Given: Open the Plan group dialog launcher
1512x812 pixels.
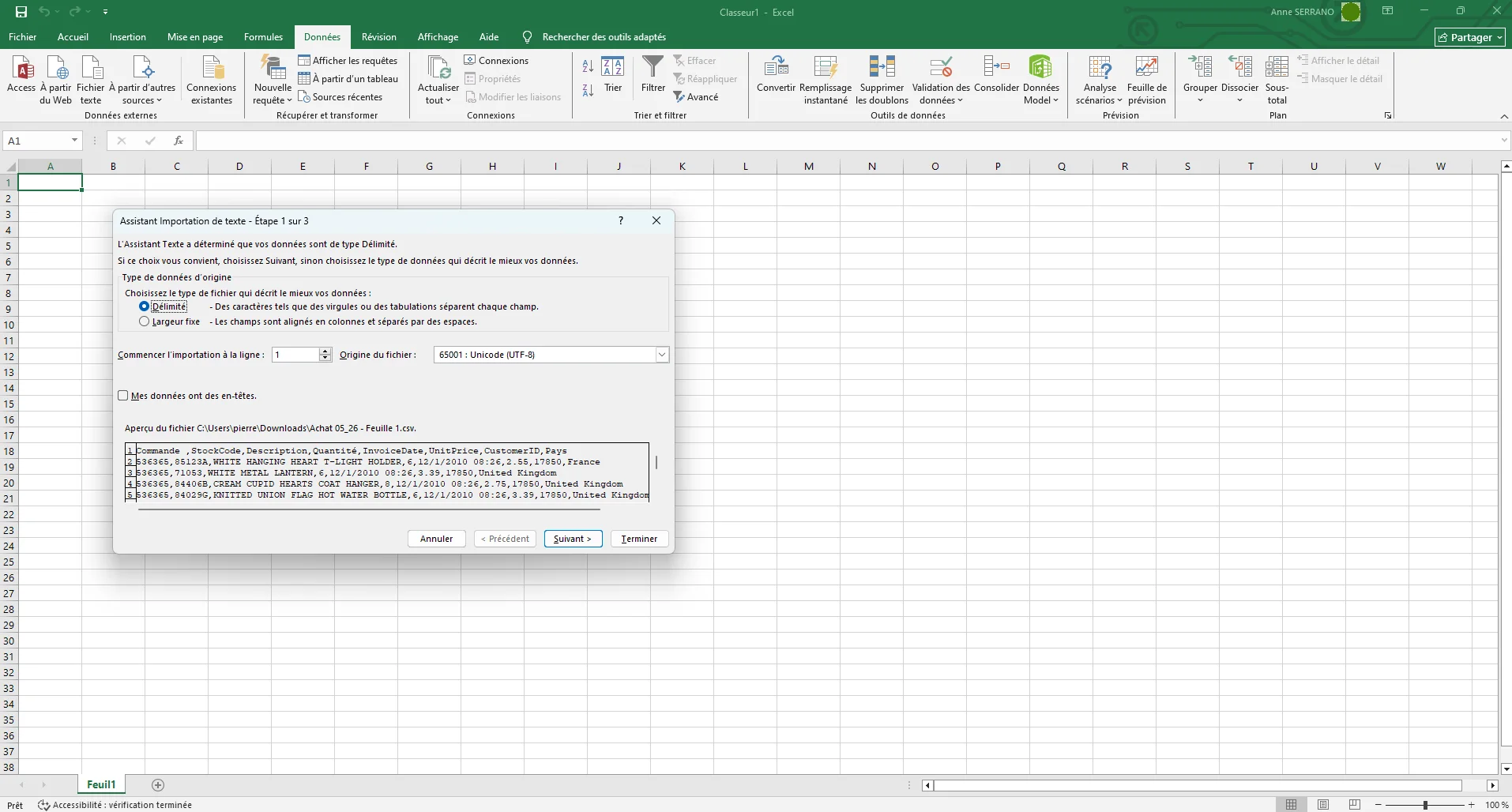Looking at the screenshot, I should pyautogui.click(x=1388, y=115).
